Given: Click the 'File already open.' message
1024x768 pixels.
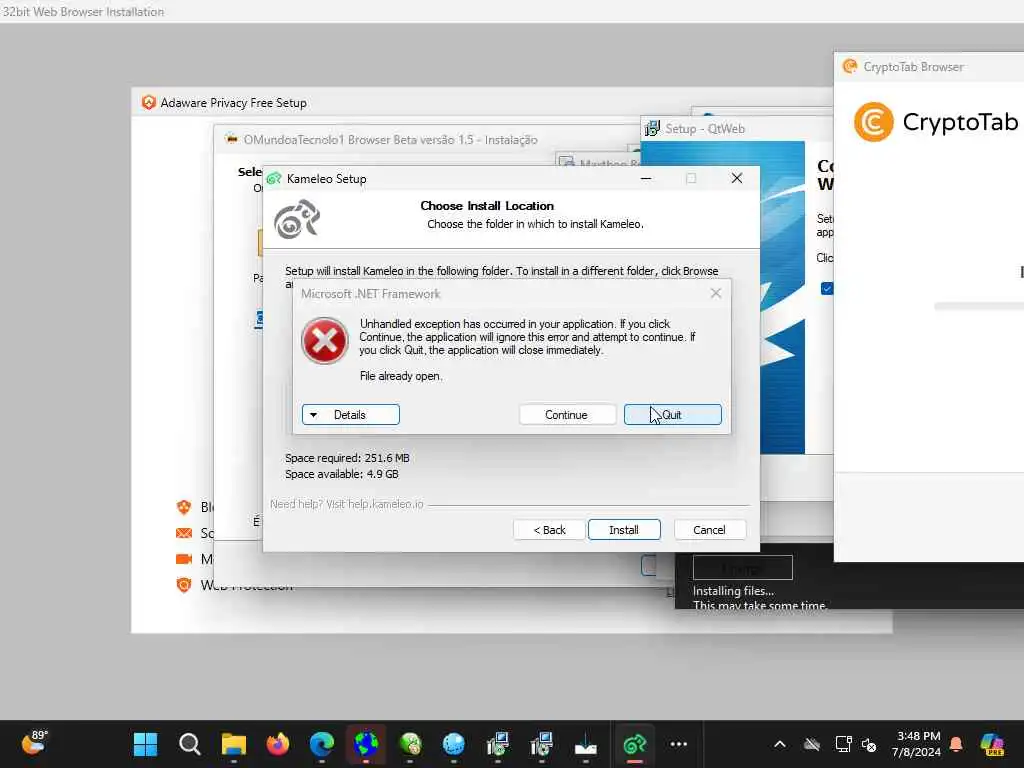Looking at the screenshot, I should pos(401,376).
